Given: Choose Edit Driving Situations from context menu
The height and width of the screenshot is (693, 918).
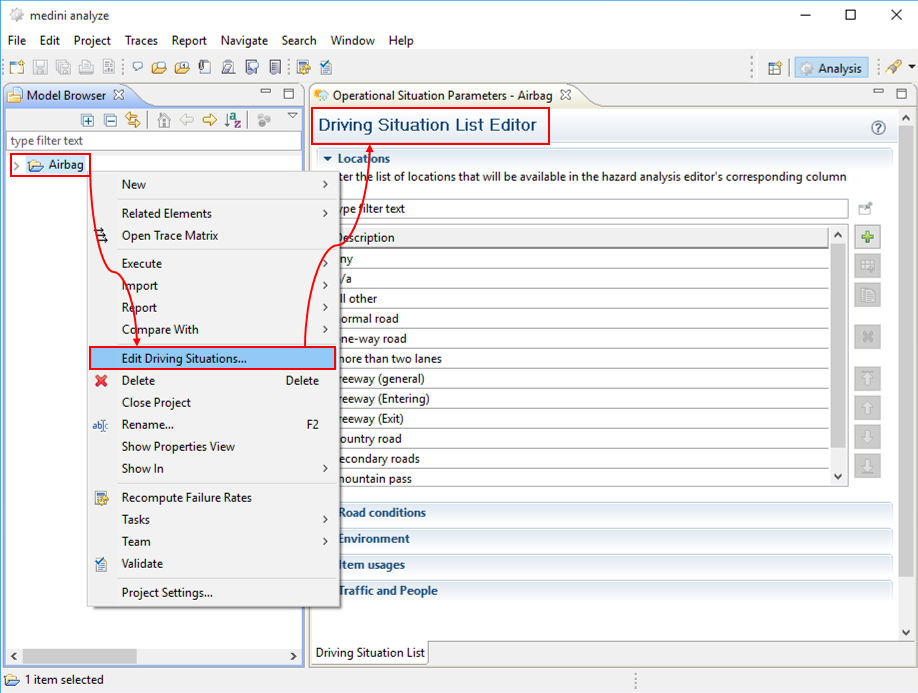Looking at the screenshot, I should coord(184,358).
